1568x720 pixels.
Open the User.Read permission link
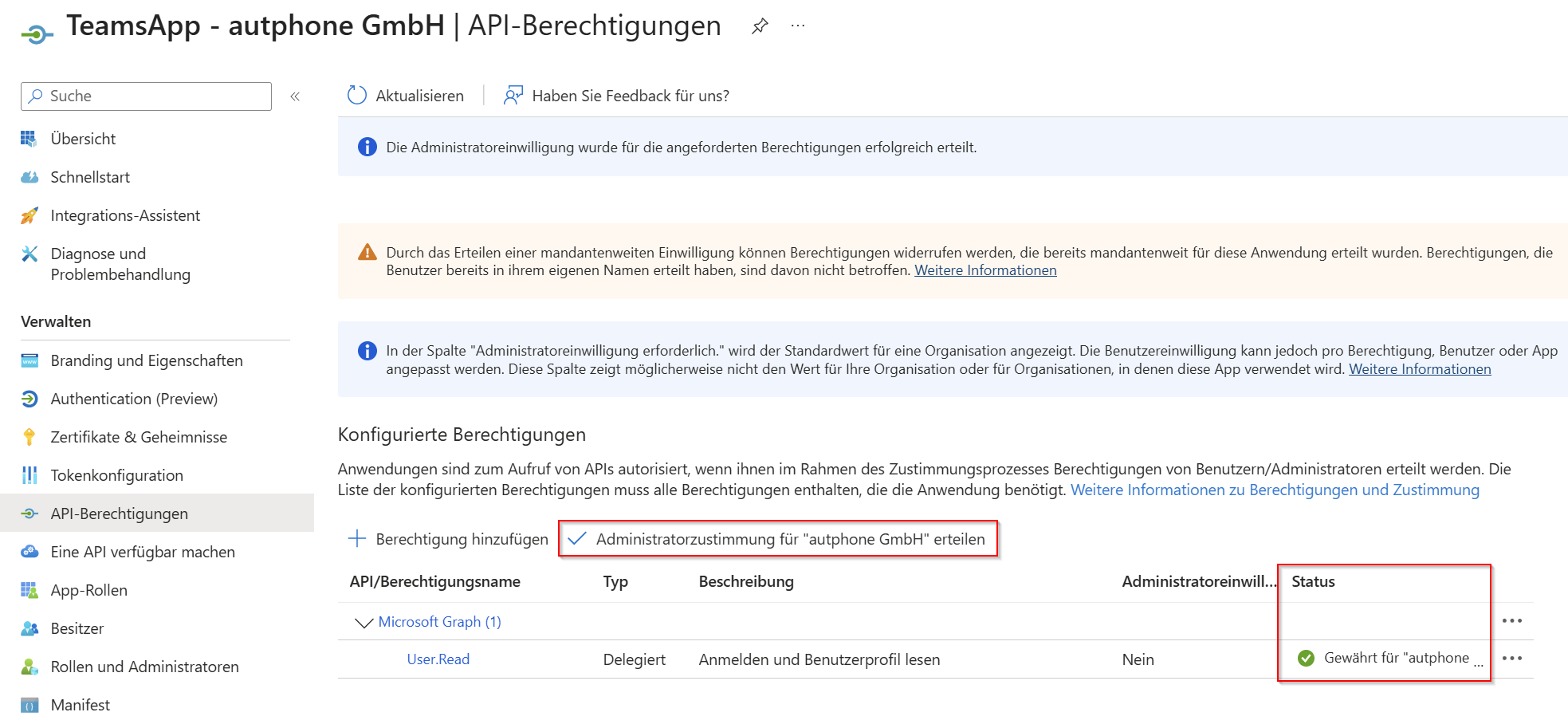(x=438, y=659)
